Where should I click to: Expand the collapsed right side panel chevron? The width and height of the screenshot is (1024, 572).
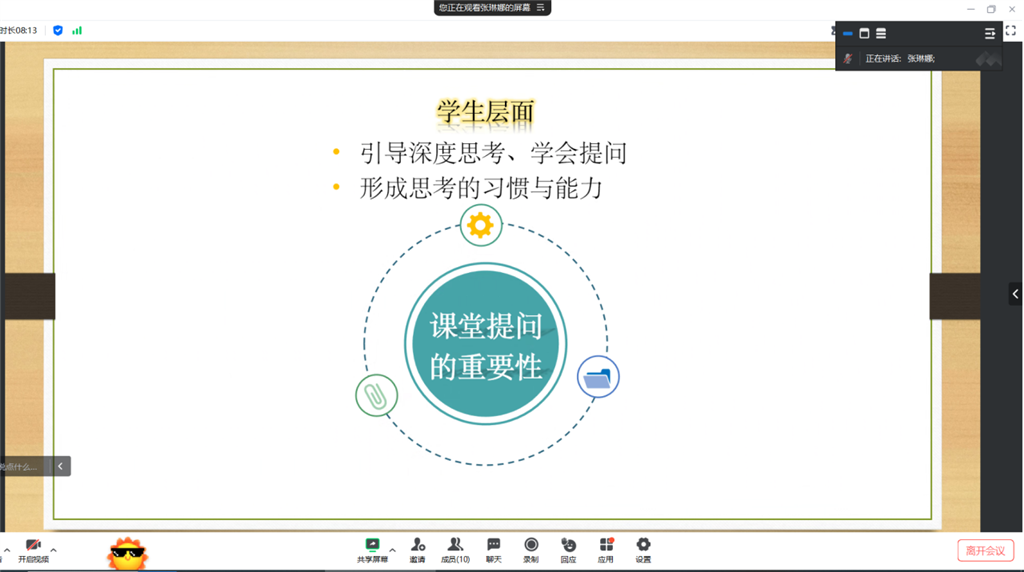[x=1015, y=294]
